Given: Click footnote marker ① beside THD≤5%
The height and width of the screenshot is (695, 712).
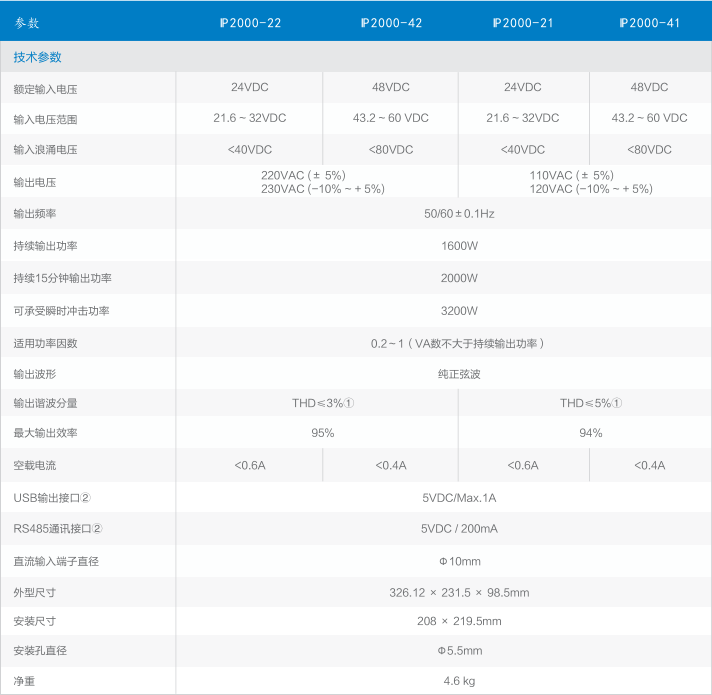Looking at the screenshot, I should [x=617, y=403].
